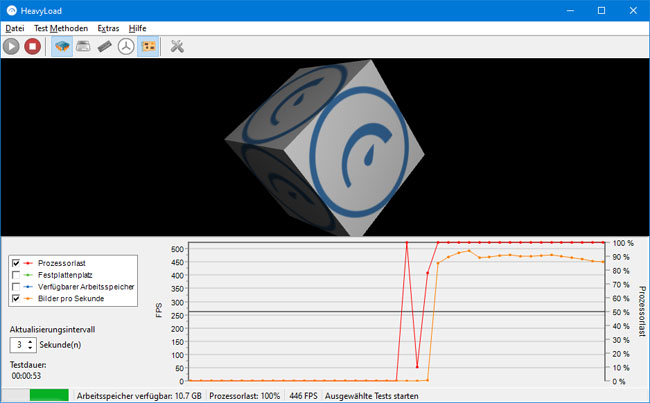650x403 pixels.
Task: Start the selected tests with play button
Action: click(x=11, y=46)
